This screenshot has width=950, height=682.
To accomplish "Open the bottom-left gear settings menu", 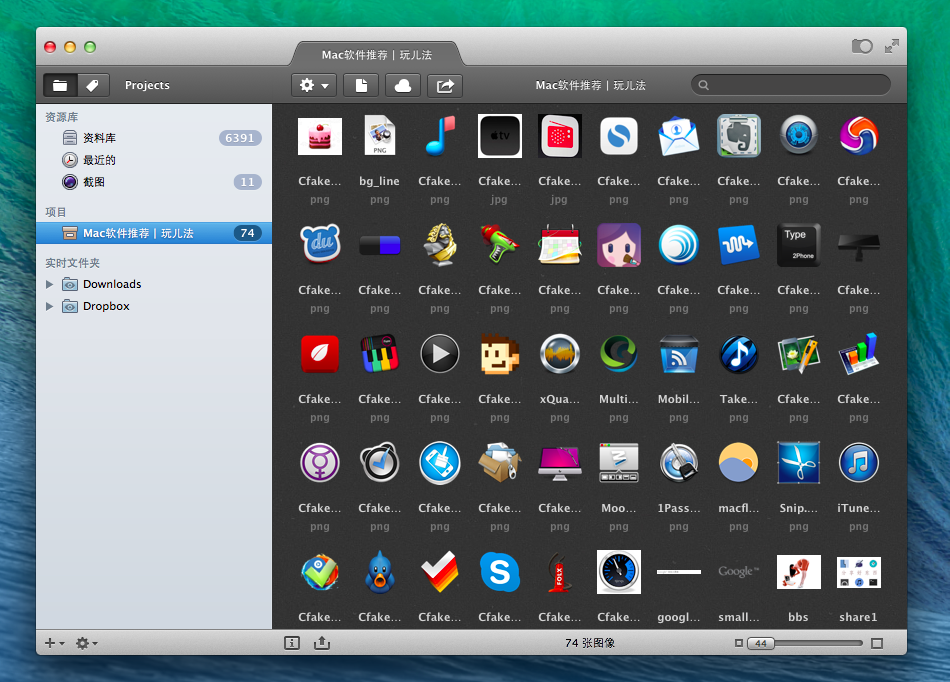I will point(86,643).
